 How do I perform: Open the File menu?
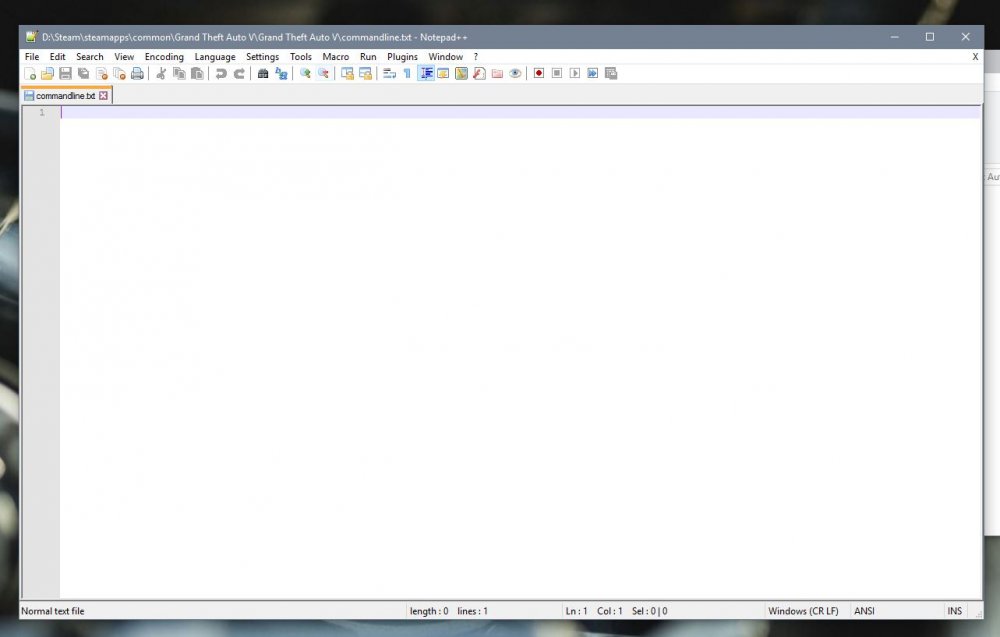pyautogui.click(x=32, y=57)
